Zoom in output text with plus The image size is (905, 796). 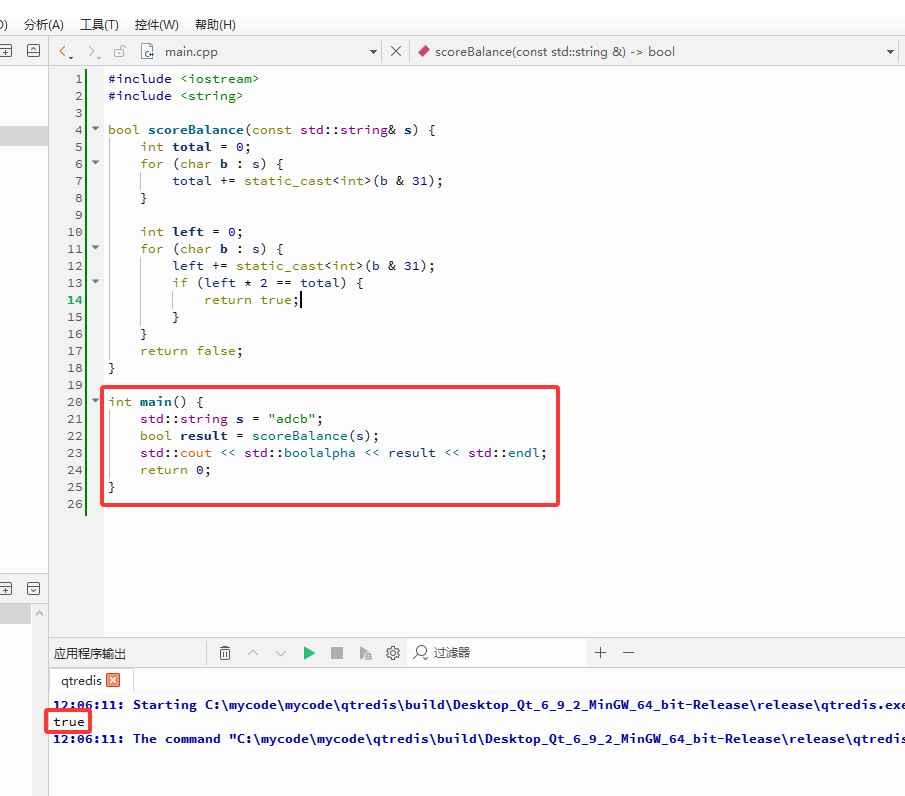(600, 653)
